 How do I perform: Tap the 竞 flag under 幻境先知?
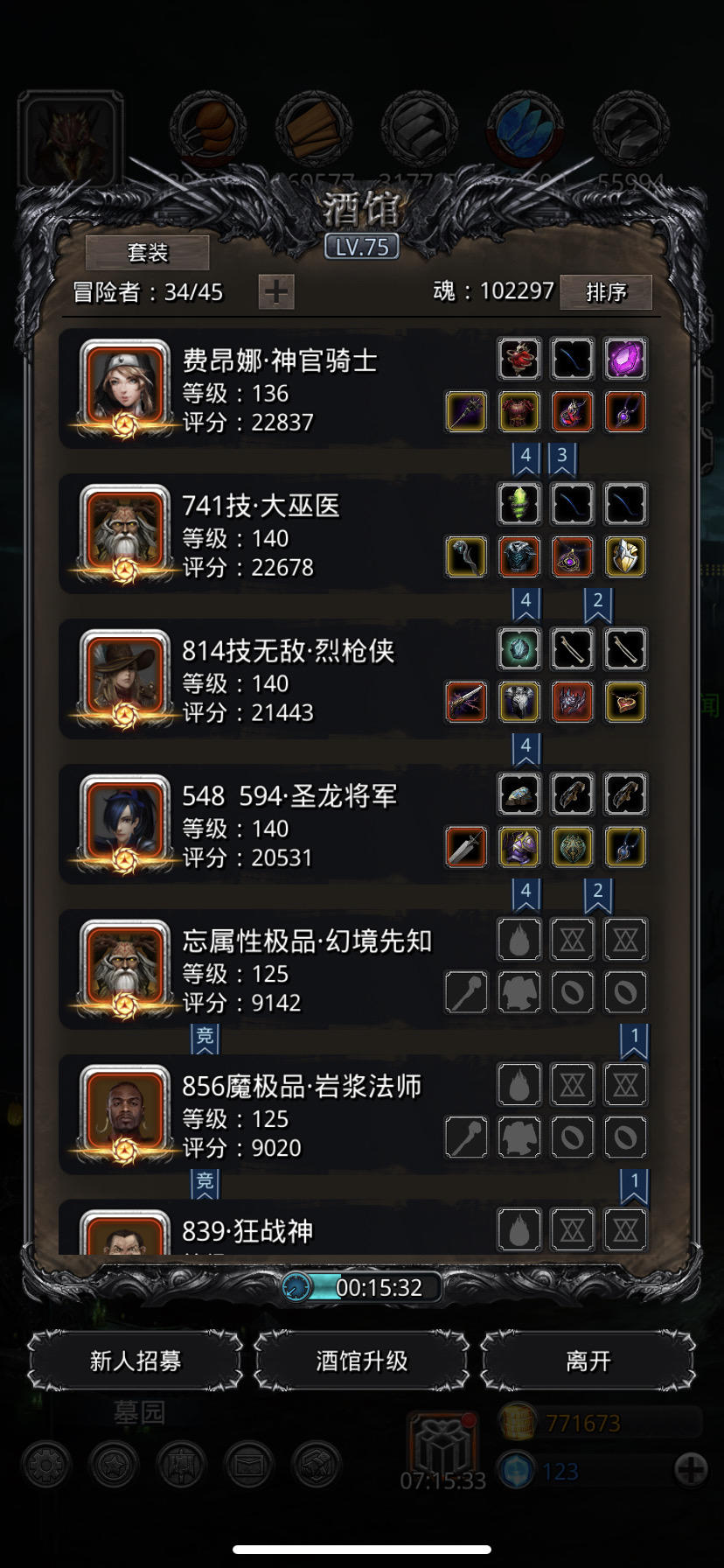(205, 1039)
